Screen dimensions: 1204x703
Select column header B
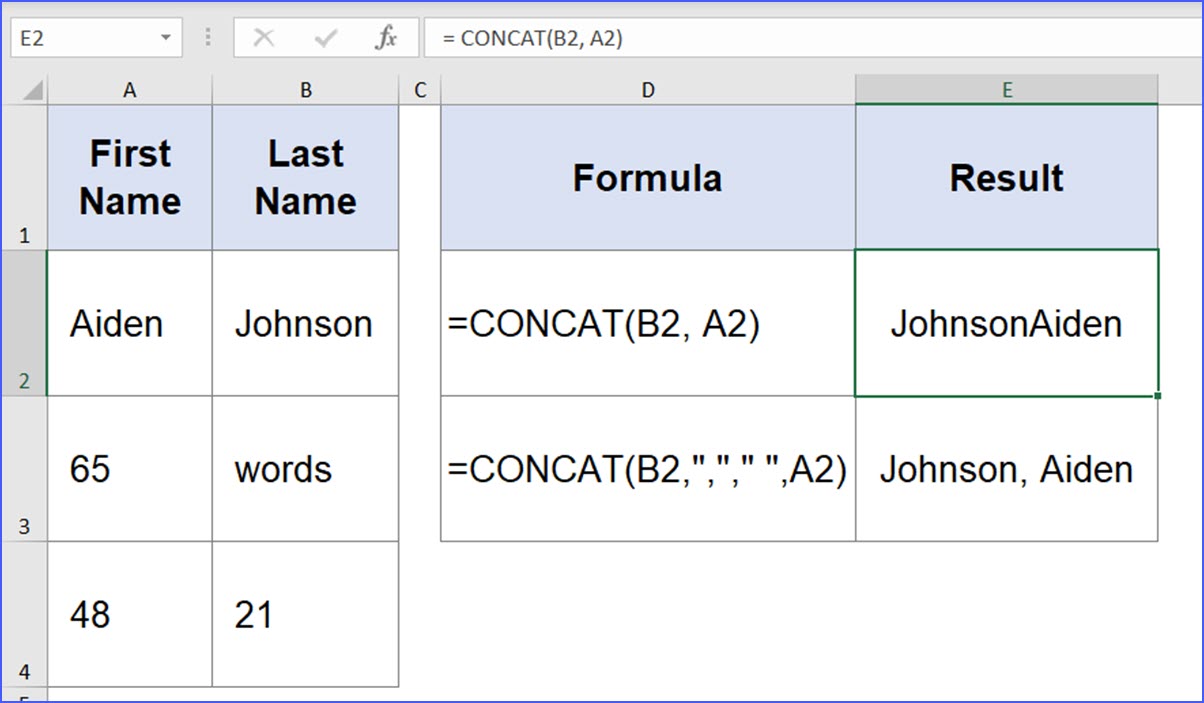(304, 89)
